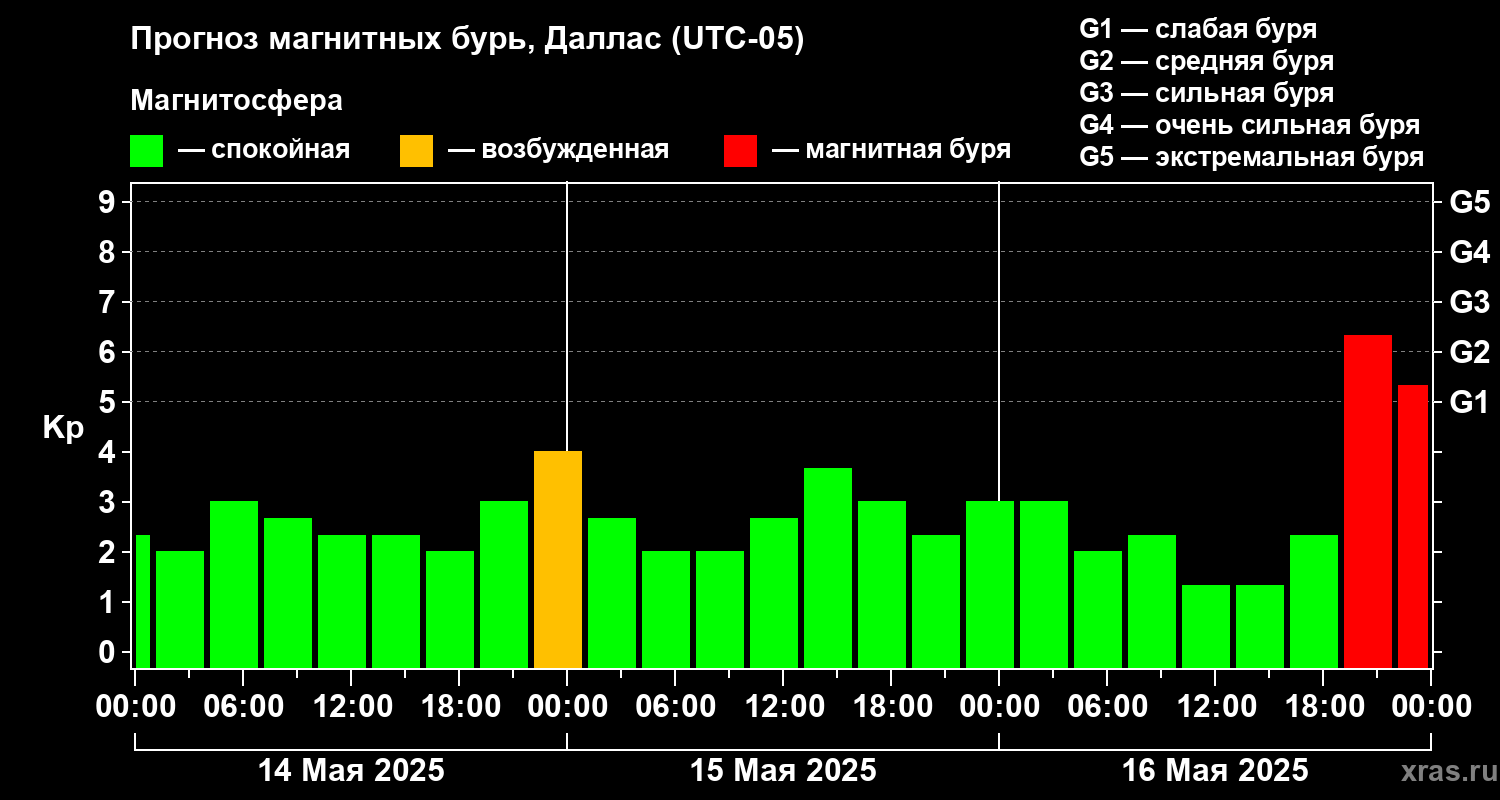Click the «18:00» tick label above 15 Мая
The image size is (1500, 800).
891,706
